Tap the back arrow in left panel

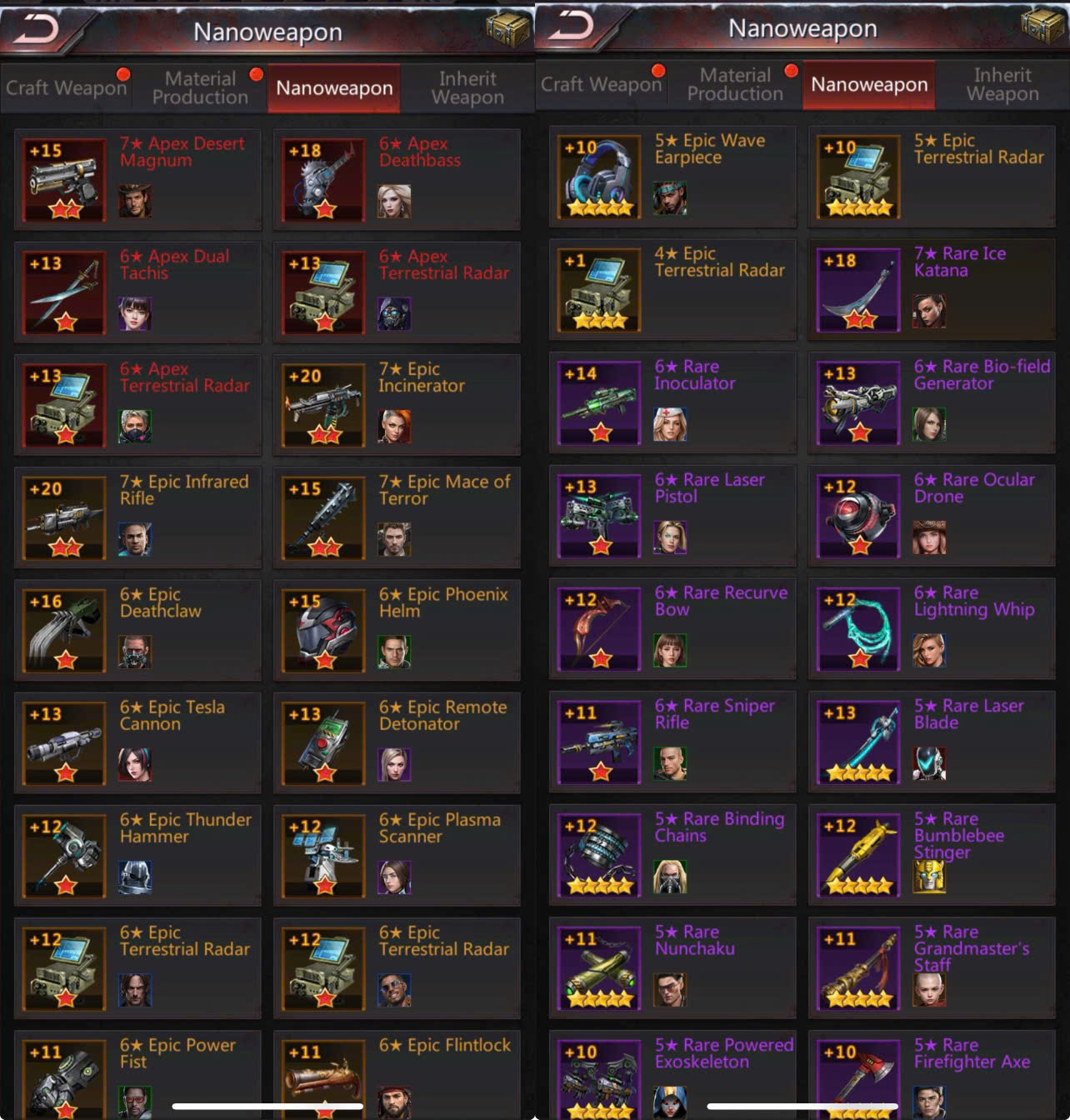pyautogui.click(x=36, y=28)
